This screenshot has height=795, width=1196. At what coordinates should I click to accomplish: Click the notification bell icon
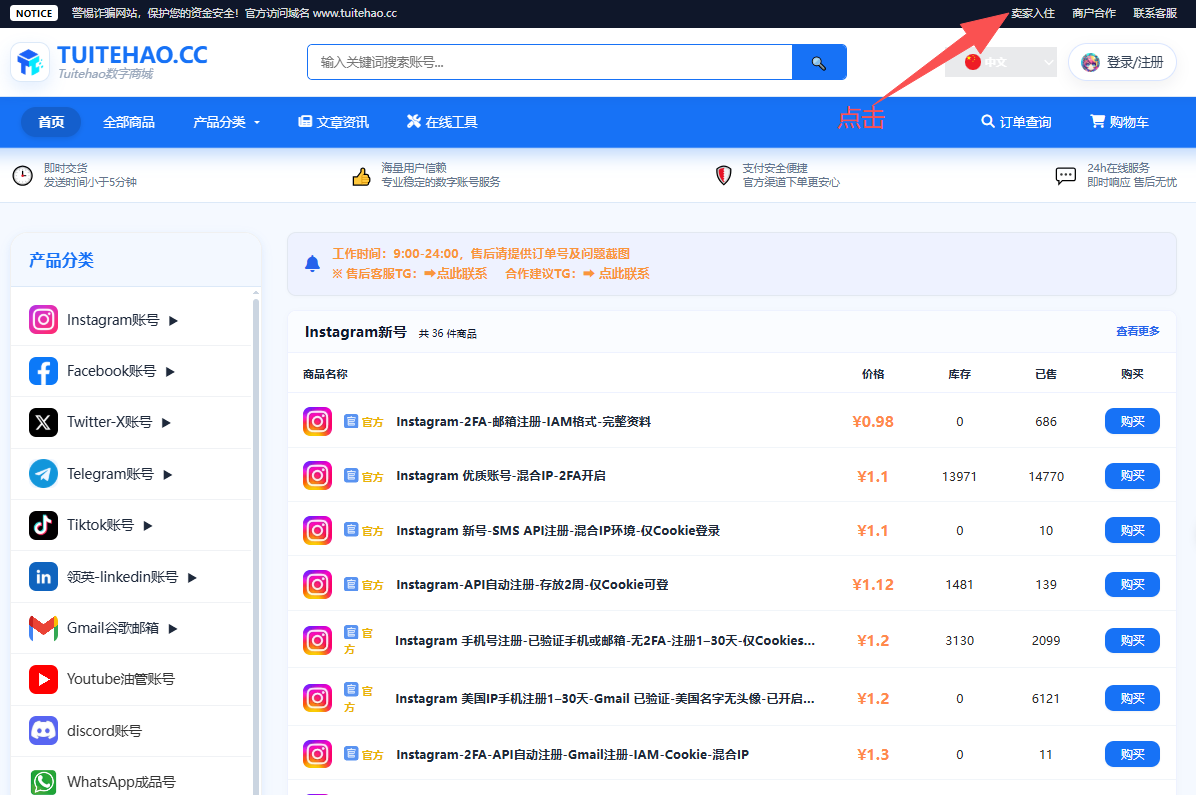[x=312, y=264]
